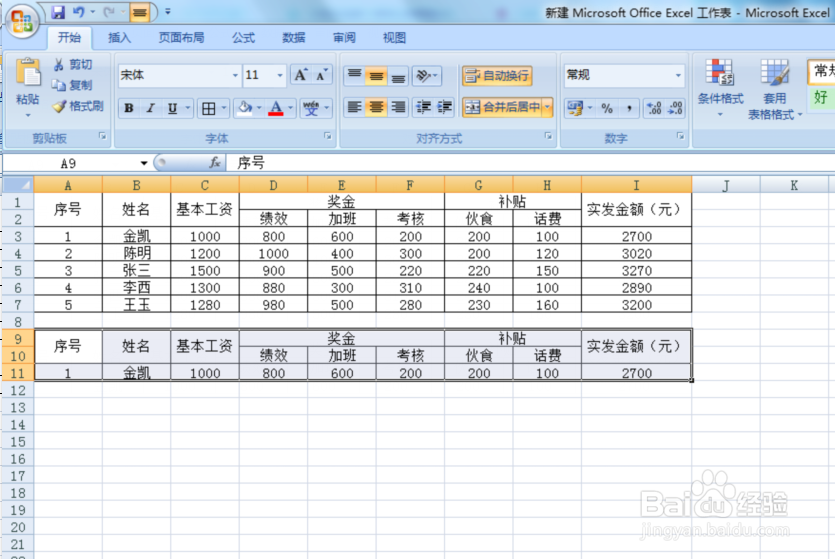Open number format dropdown 常规
835x559 pixels.
(678, 75)
